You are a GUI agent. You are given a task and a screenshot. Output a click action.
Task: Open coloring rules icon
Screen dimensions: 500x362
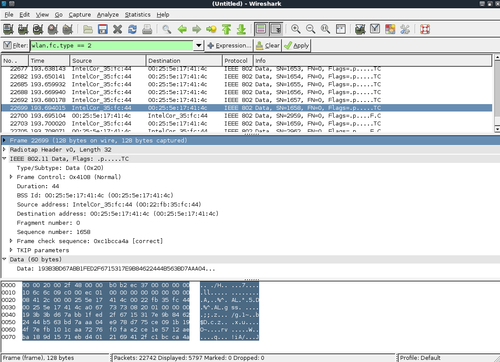coord(390,29)
